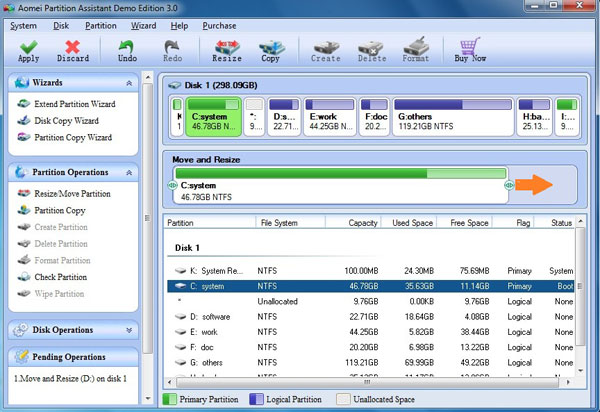Open the Partition menu
Image resolution: width=600 pixels, height=412 pixels.
tap(101, 26)
